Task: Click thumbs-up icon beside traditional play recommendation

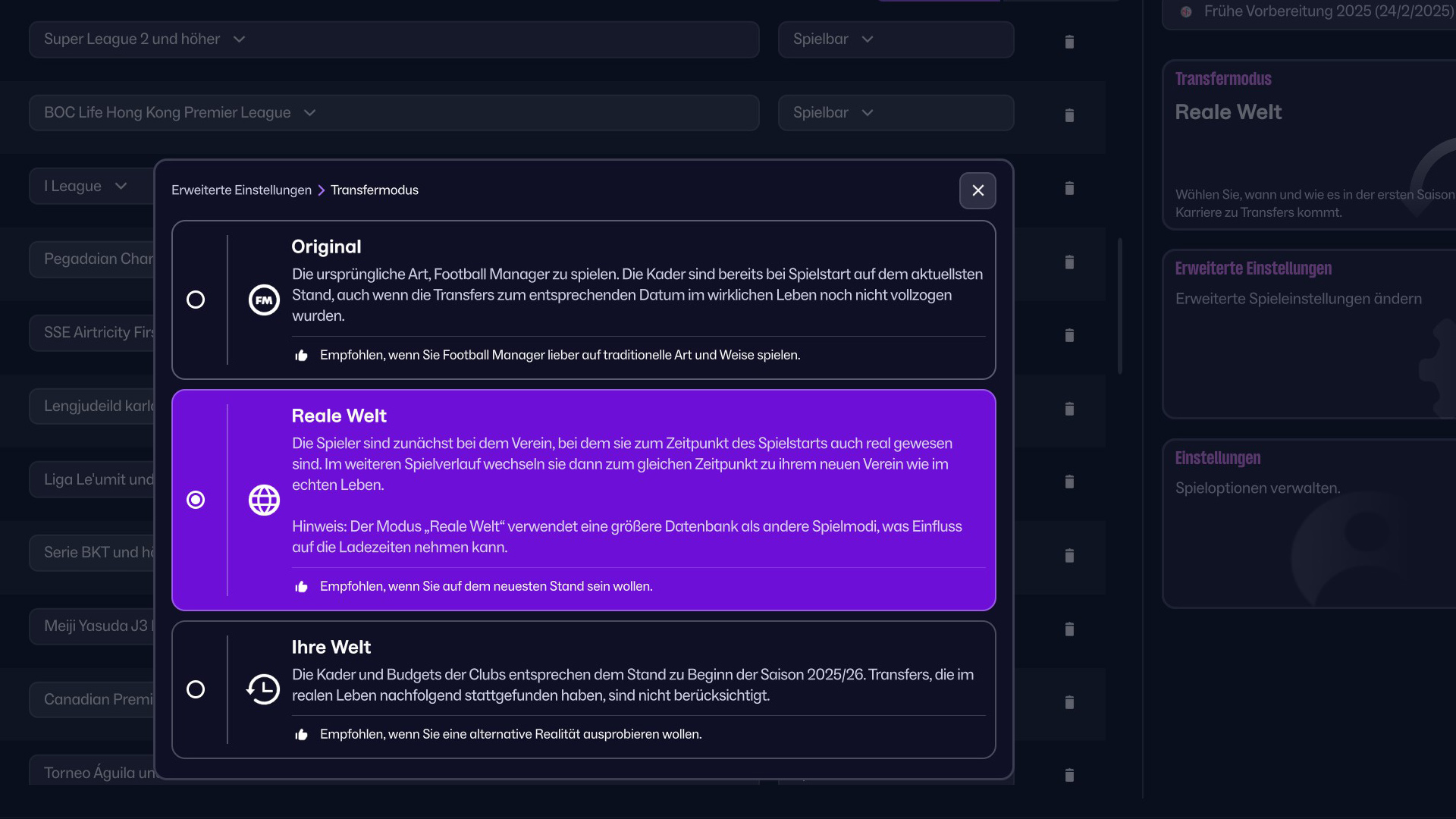Action: (x=301, y=356)
